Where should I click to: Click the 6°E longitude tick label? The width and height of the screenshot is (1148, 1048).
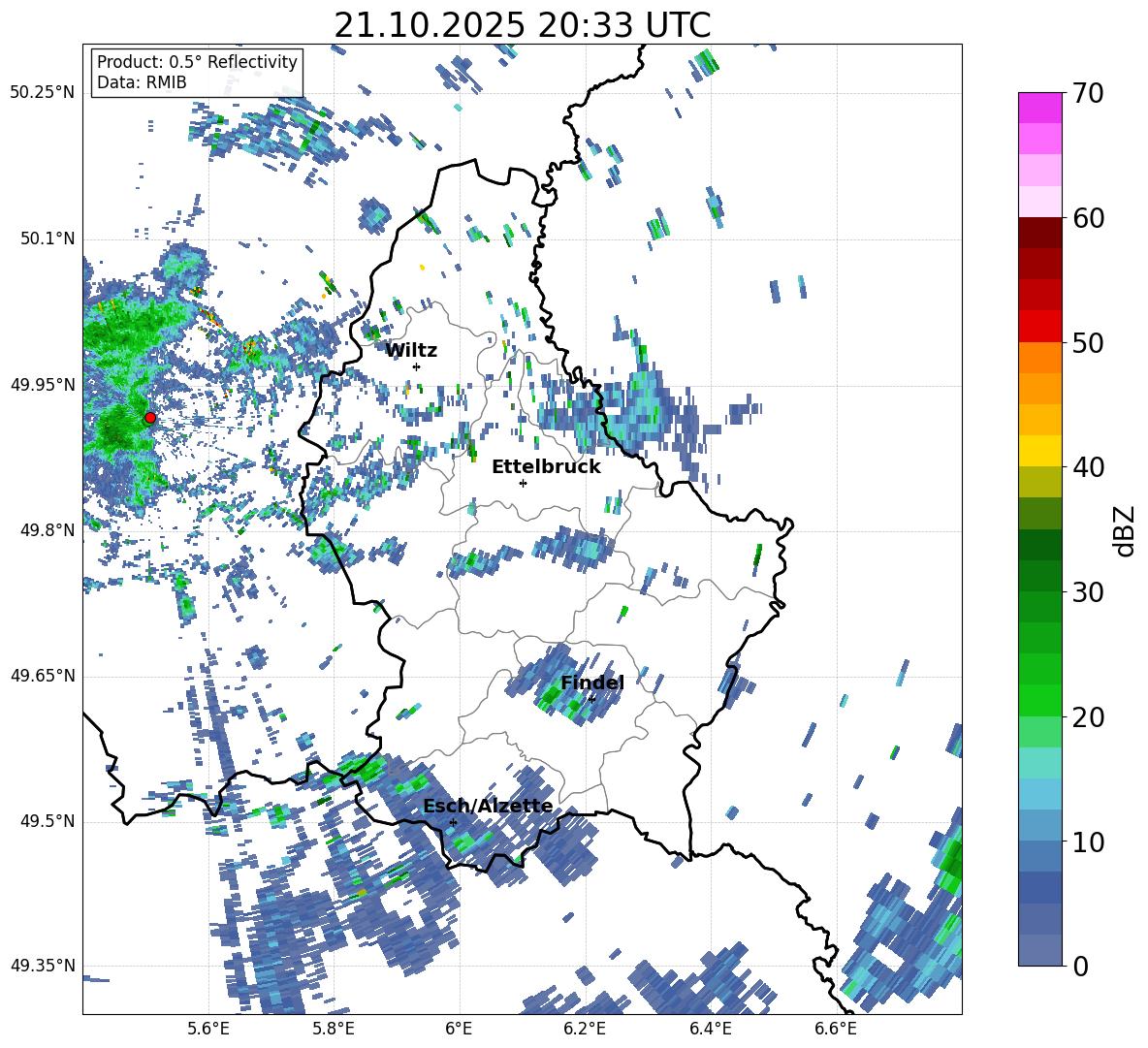pos(459,1029)
